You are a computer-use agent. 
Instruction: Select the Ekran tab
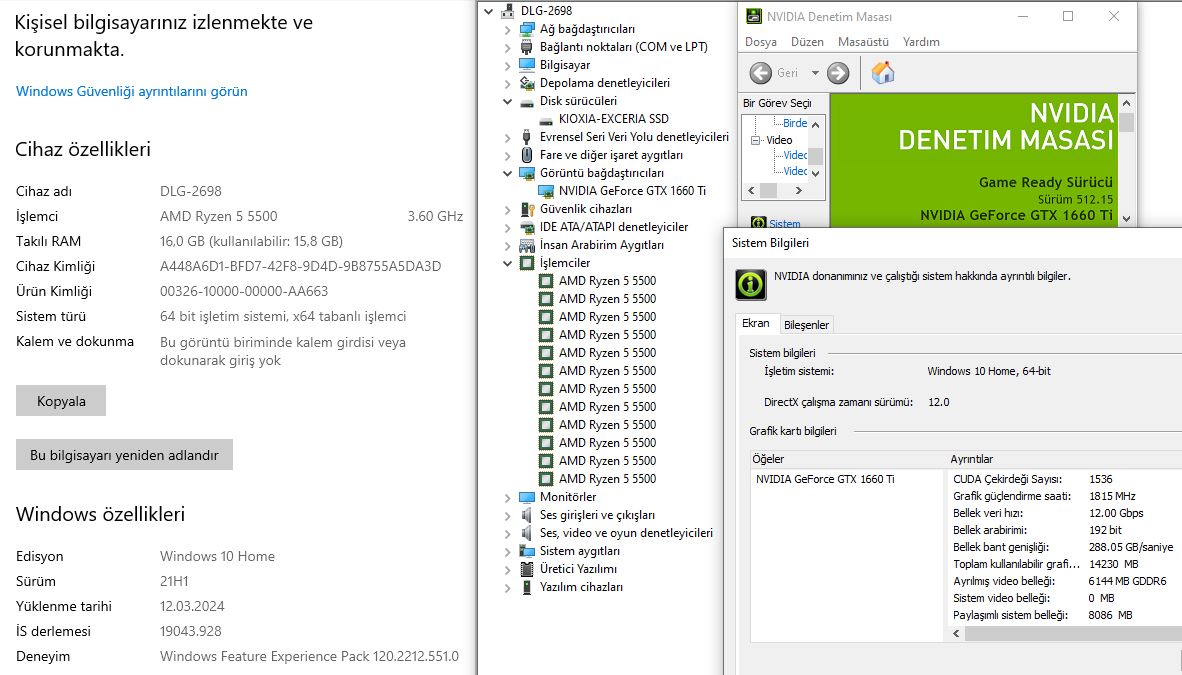[755, 323]
